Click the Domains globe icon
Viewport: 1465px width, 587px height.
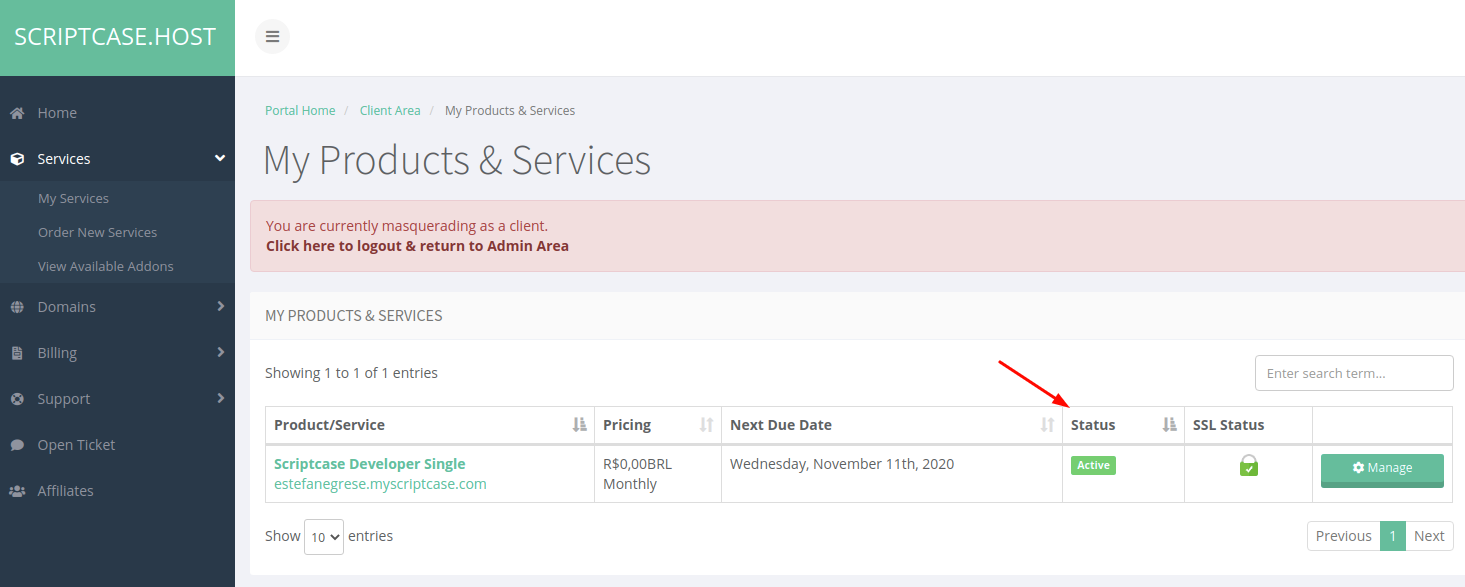coord(17,307)
